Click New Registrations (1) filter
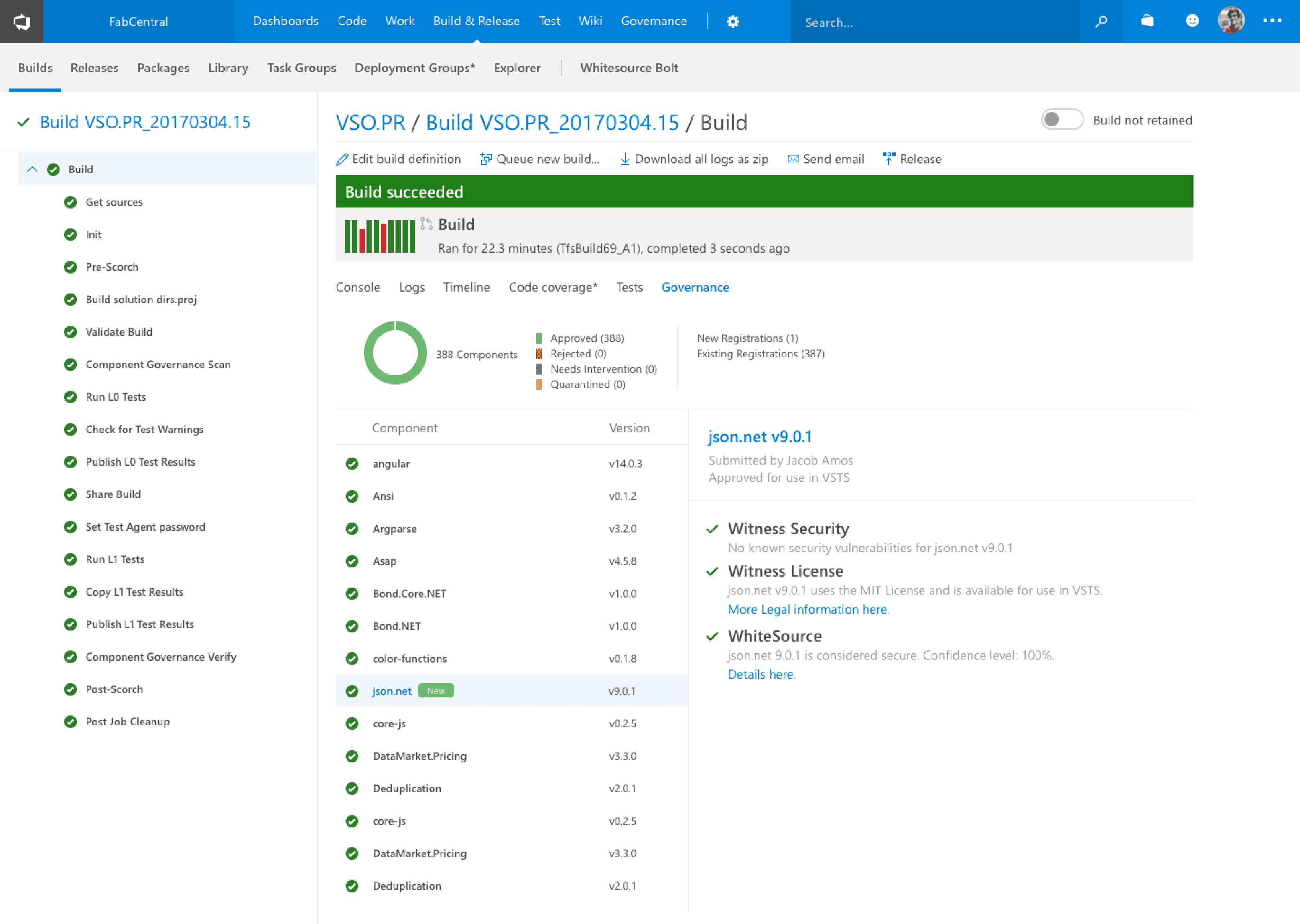The image size is (1300, 924). [x=747, y=338]
